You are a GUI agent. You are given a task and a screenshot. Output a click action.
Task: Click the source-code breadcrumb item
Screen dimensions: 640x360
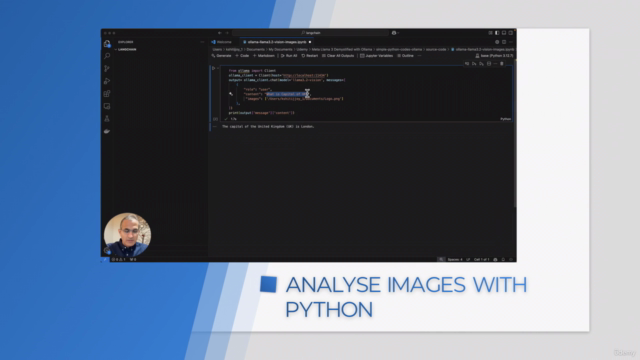click(436, 49)
